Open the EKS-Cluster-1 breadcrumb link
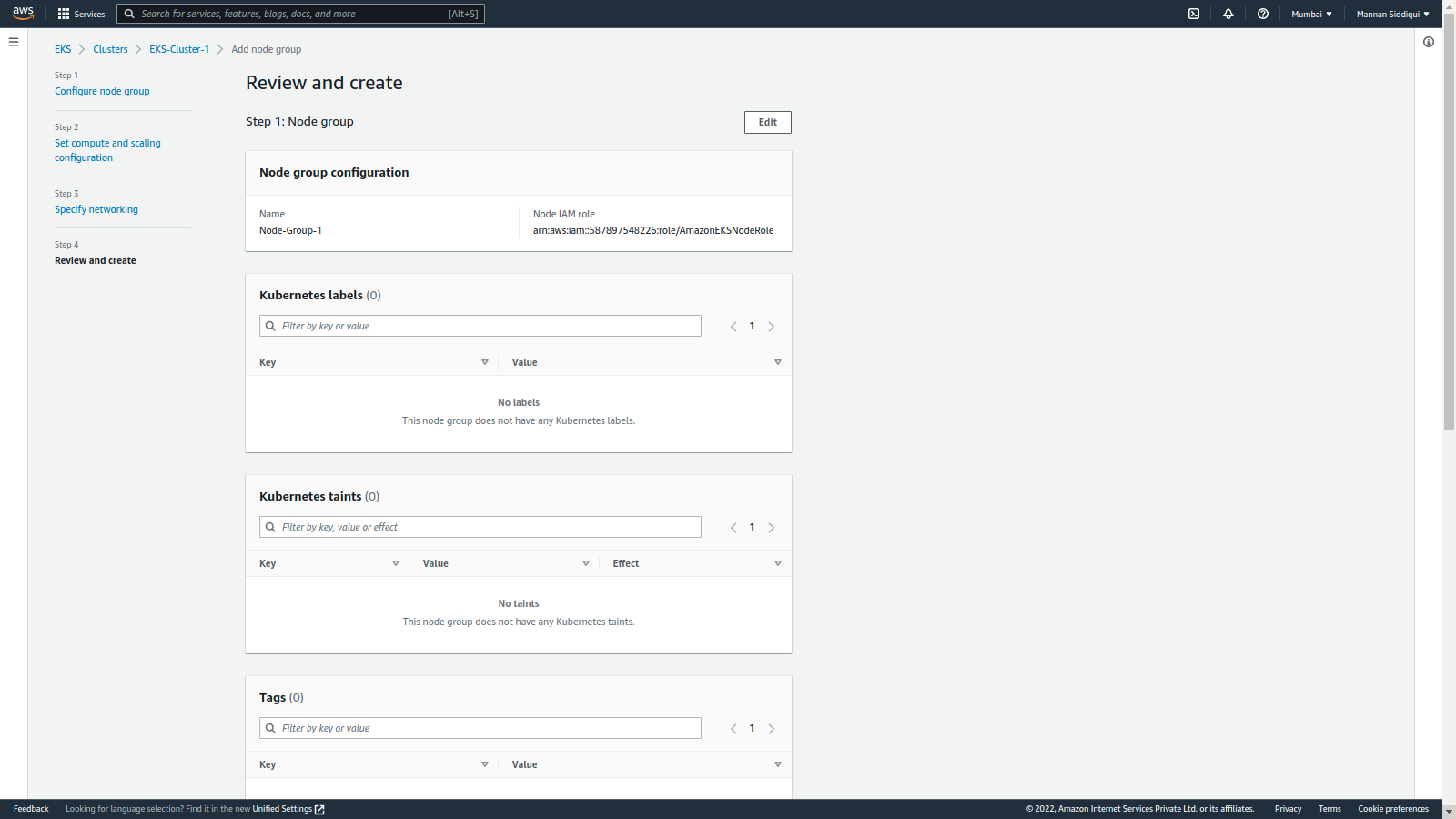The image size is (1456, 819). click(179, 48)
